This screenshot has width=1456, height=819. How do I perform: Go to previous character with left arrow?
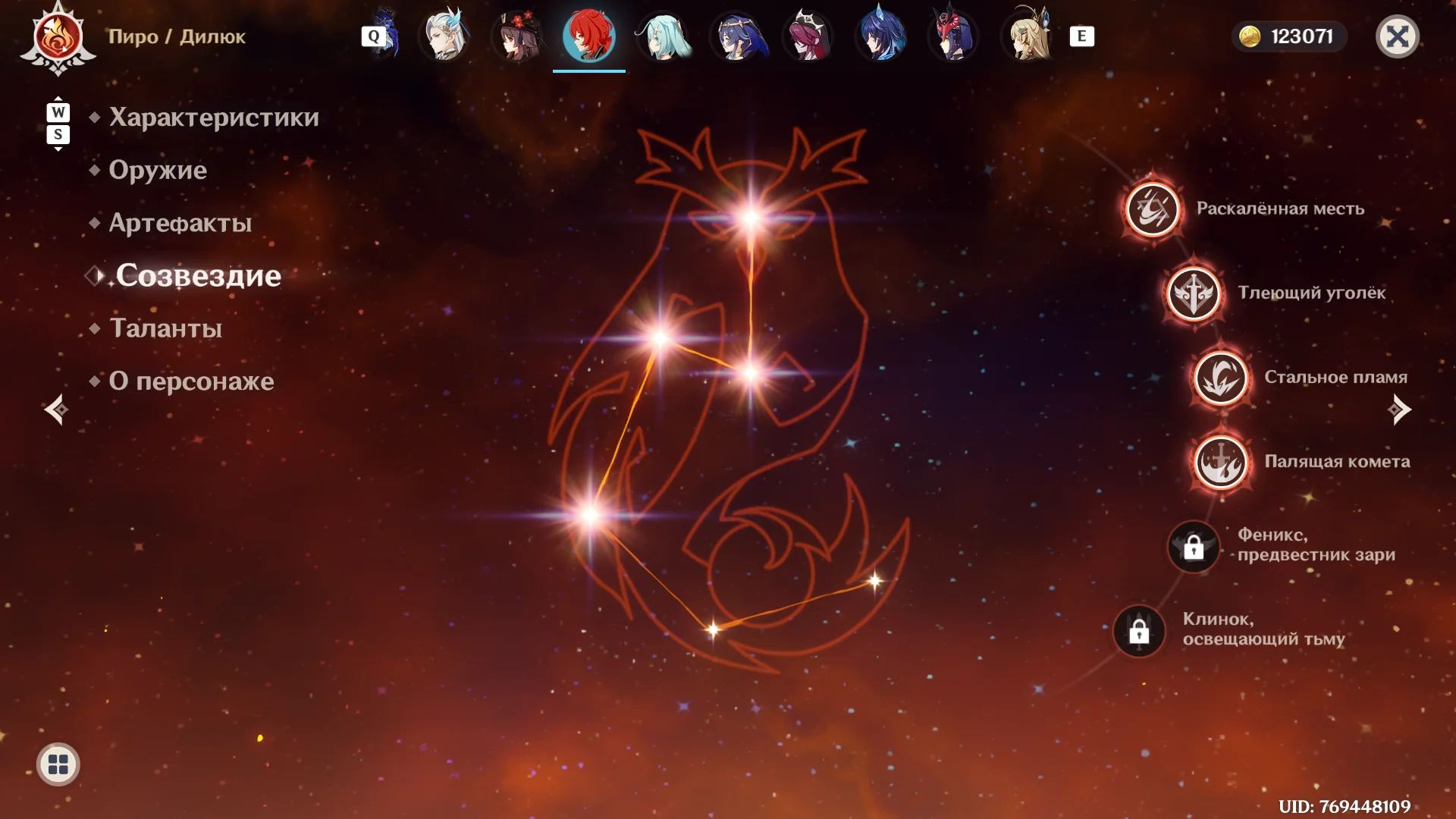pyautogui.click(x=55, y=409)
